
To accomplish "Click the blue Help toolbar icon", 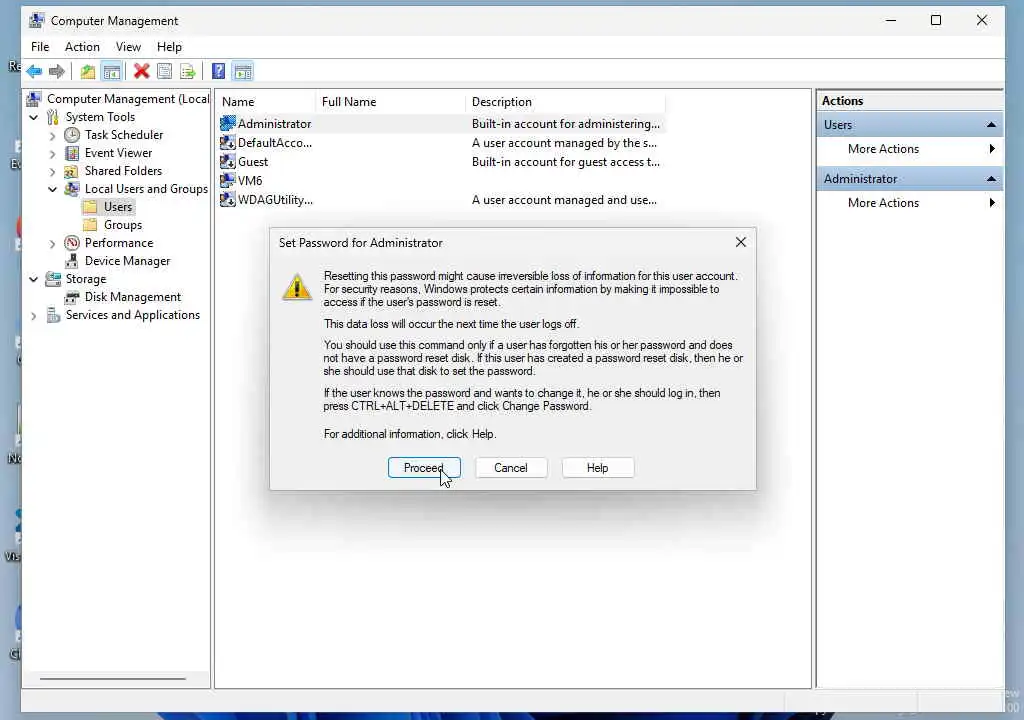I will pyautogui.click(x=219, y=71).
